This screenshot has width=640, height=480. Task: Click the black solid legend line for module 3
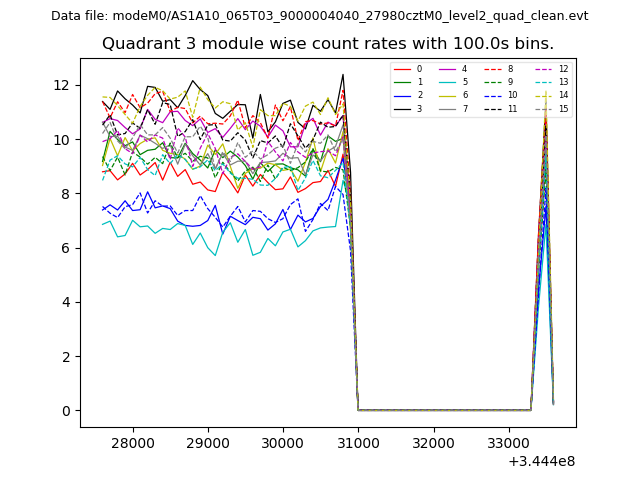click(x=404, y=108)
